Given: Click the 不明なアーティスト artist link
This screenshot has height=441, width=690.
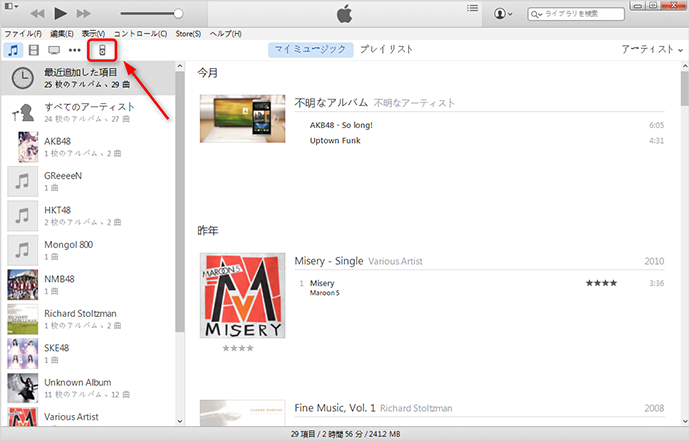Looking at the screenshot, I should pos(414,103).
